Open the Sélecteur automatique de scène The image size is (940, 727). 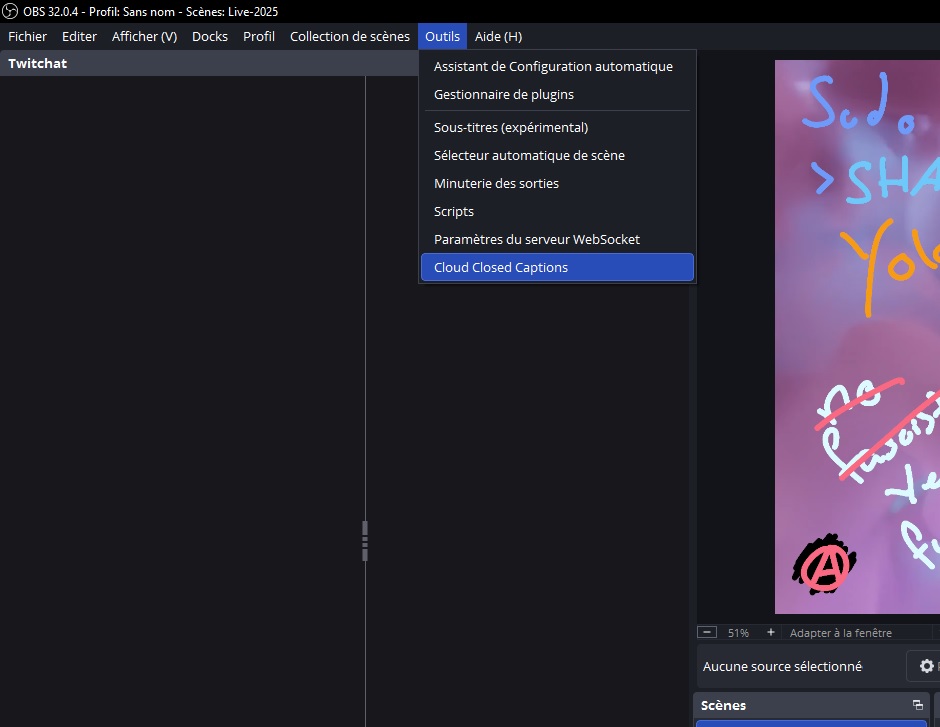pyautogui.click(x=529, y=155)
